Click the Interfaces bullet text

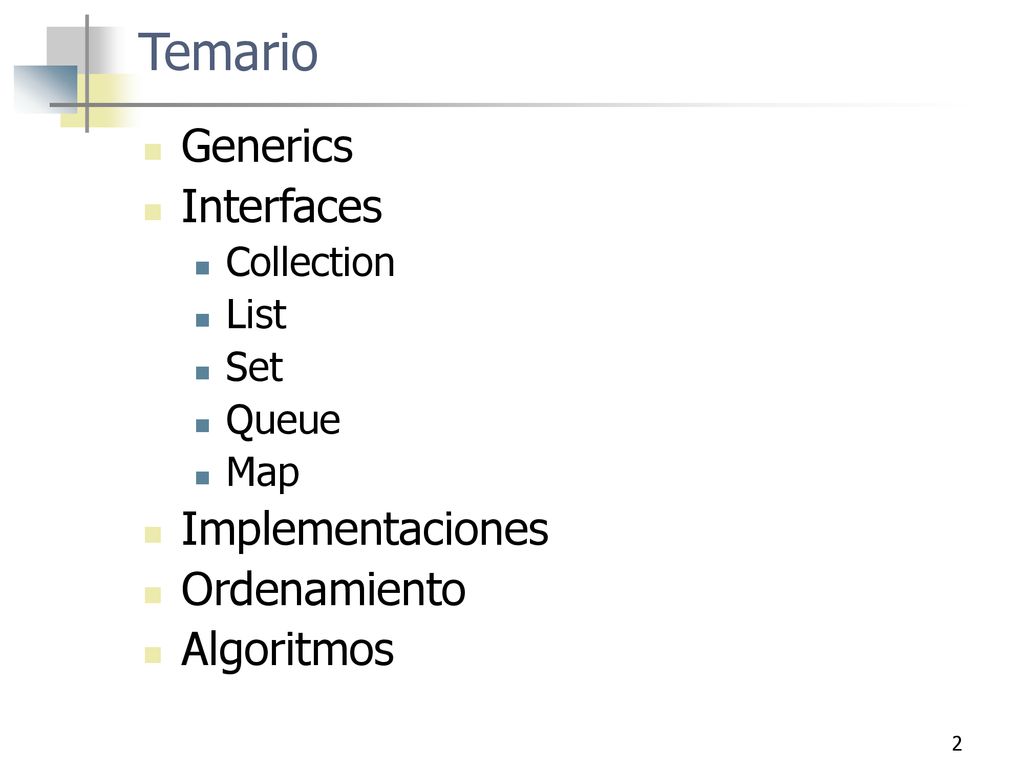coord(281,206)
